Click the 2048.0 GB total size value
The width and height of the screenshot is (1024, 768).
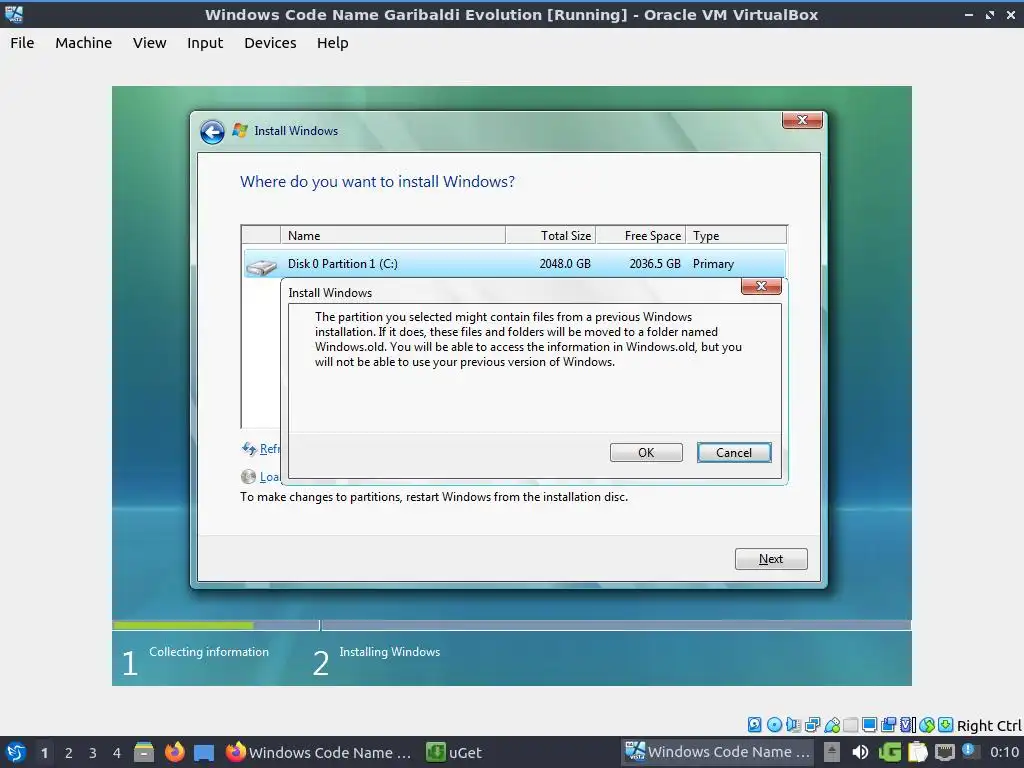pos(565,264)
